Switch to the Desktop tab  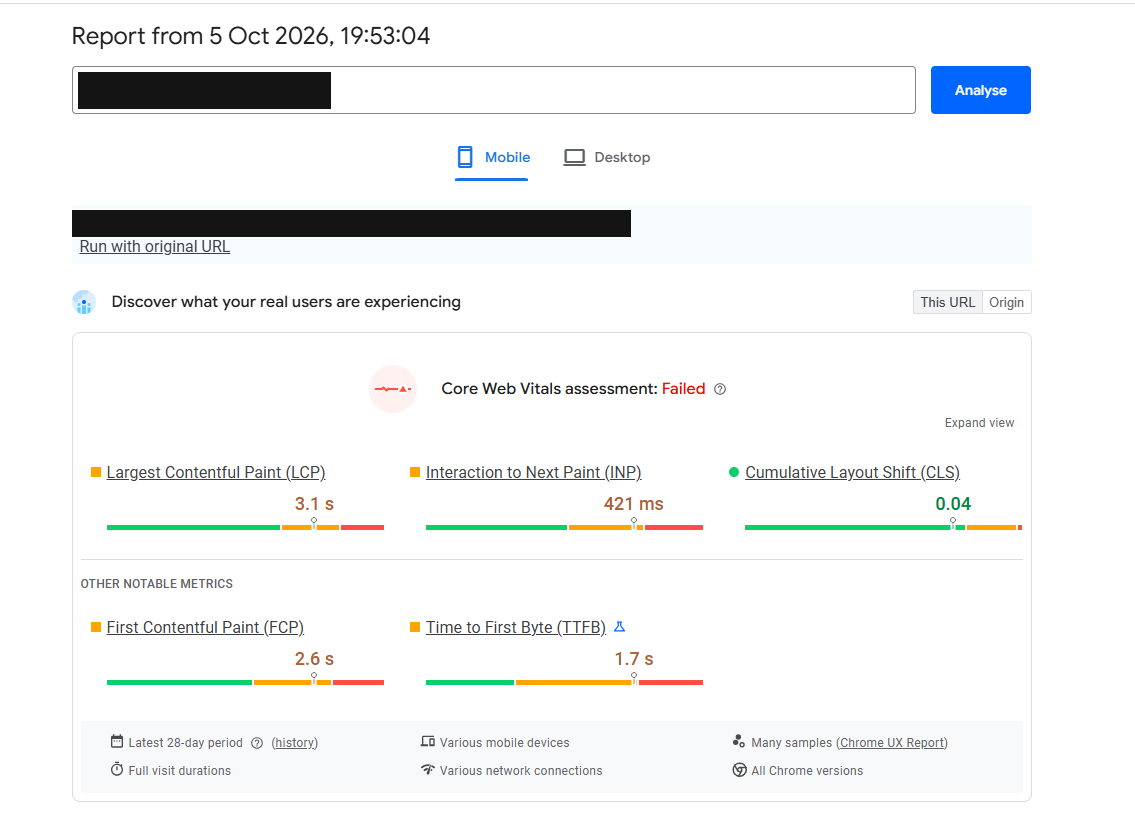(607, 158)
